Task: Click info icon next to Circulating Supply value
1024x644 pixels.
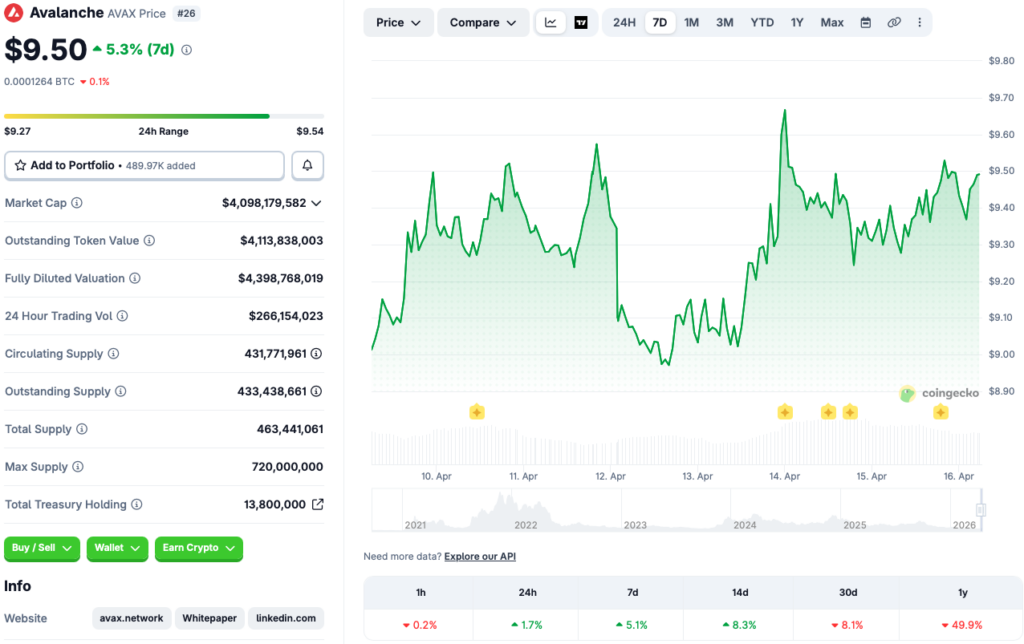Action: click(317, 354)
